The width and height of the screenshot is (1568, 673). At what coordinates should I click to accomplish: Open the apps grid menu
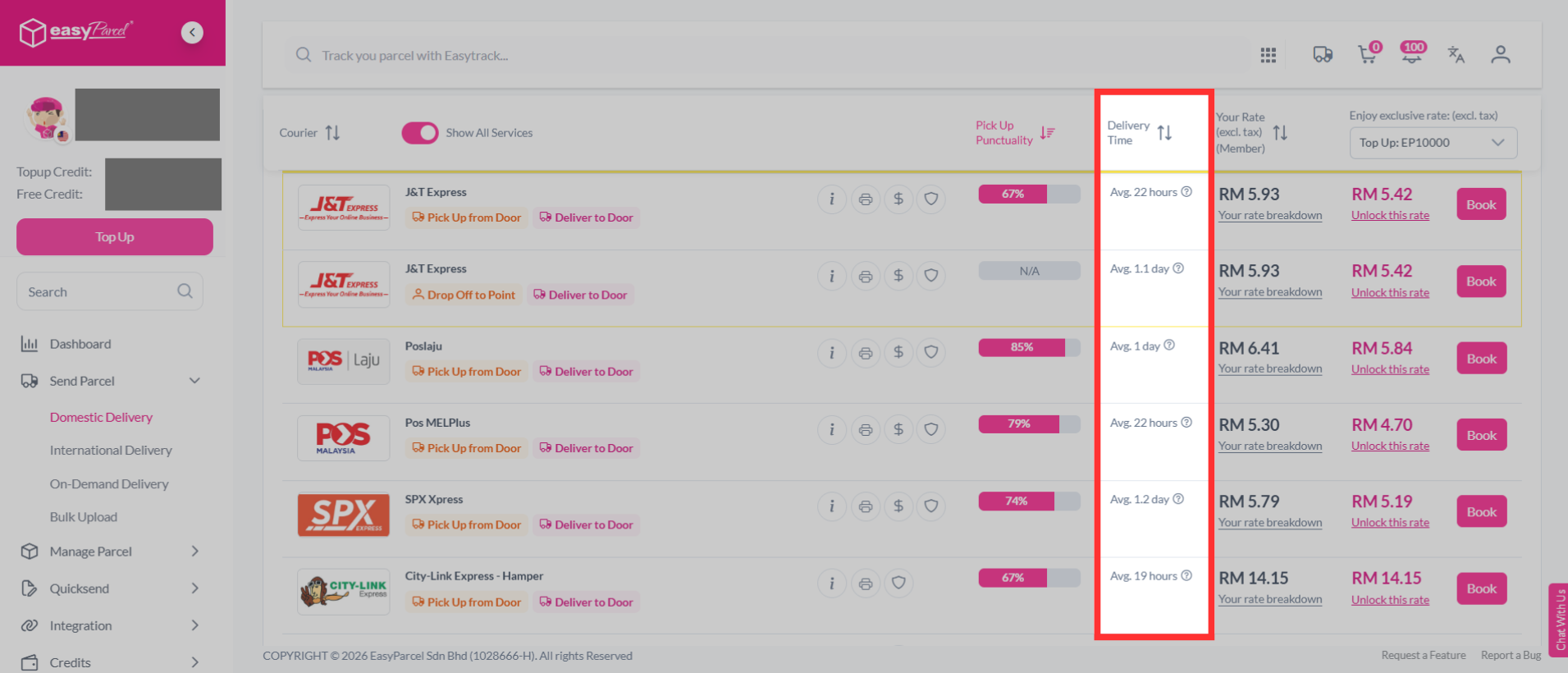[1269, 55]
